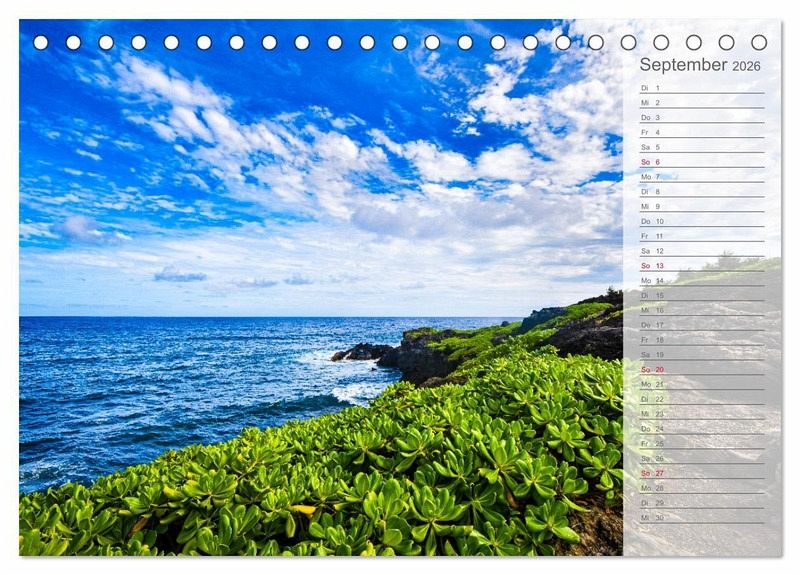
Task: Click the Sunday 13 date row
Action: pyautogui.click(x=700, y=266)
